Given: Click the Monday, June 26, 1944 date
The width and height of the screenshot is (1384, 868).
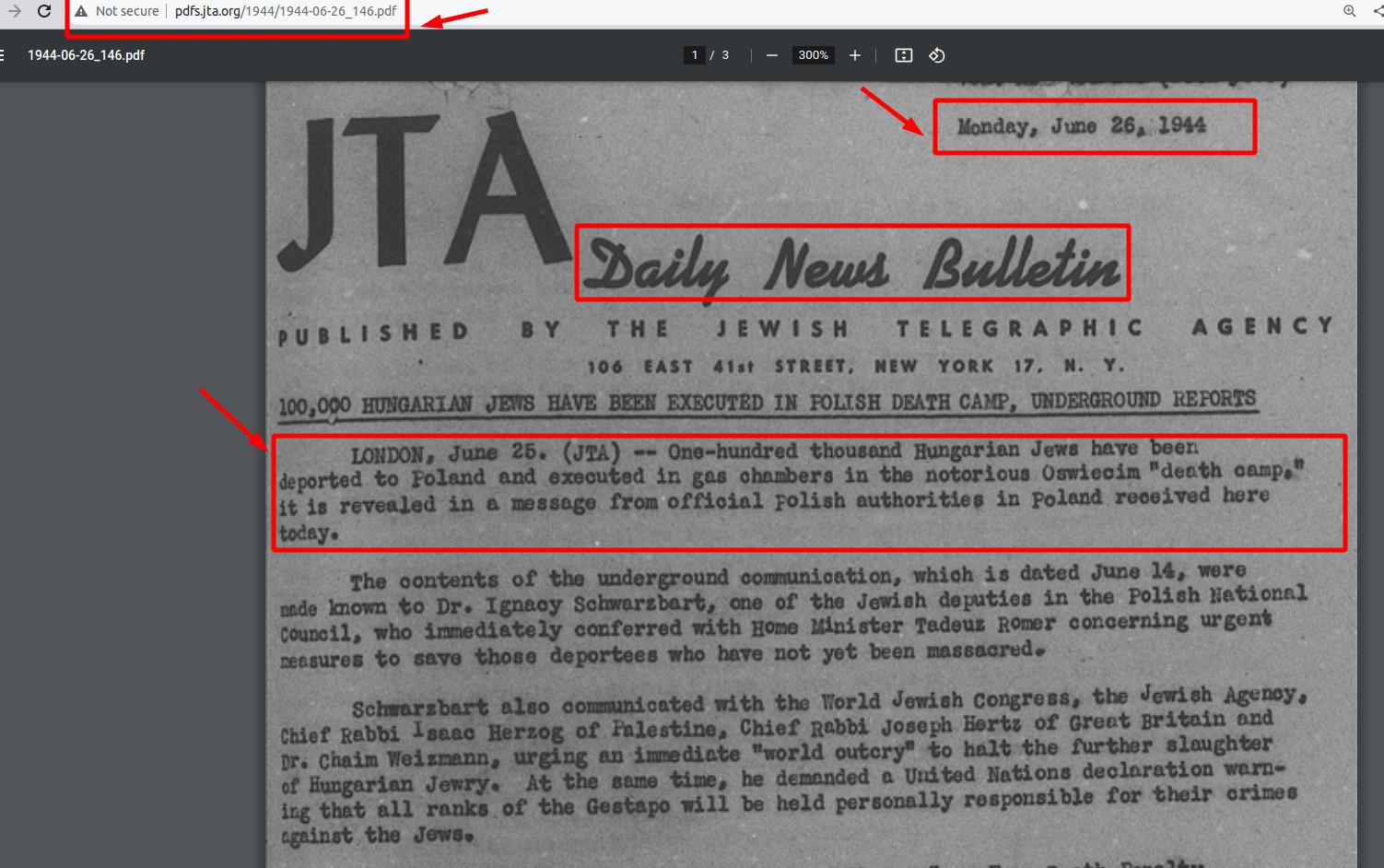Looking at the screenshot, I should coord(1081,126).
